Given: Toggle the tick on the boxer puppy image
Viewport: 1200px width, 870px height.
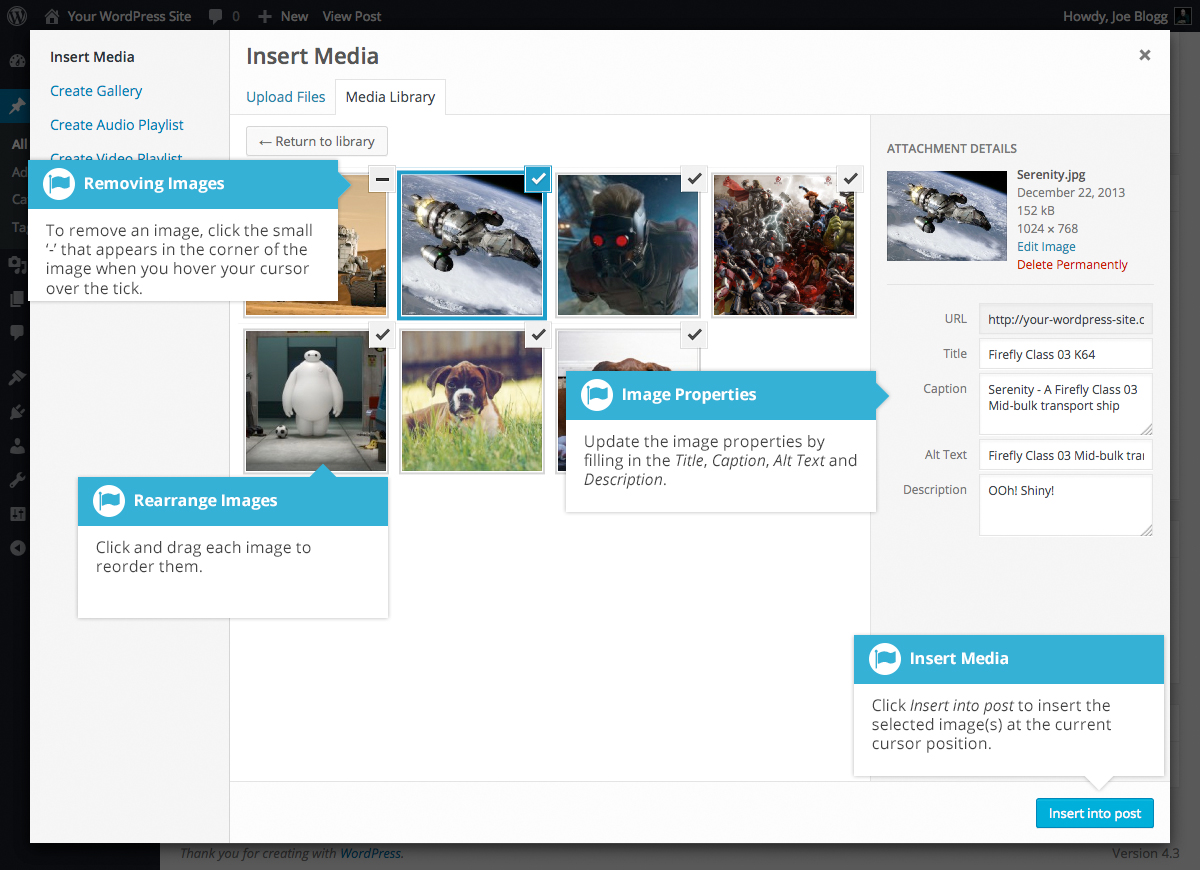Looking at the screenshot, I should coord(538,335).
